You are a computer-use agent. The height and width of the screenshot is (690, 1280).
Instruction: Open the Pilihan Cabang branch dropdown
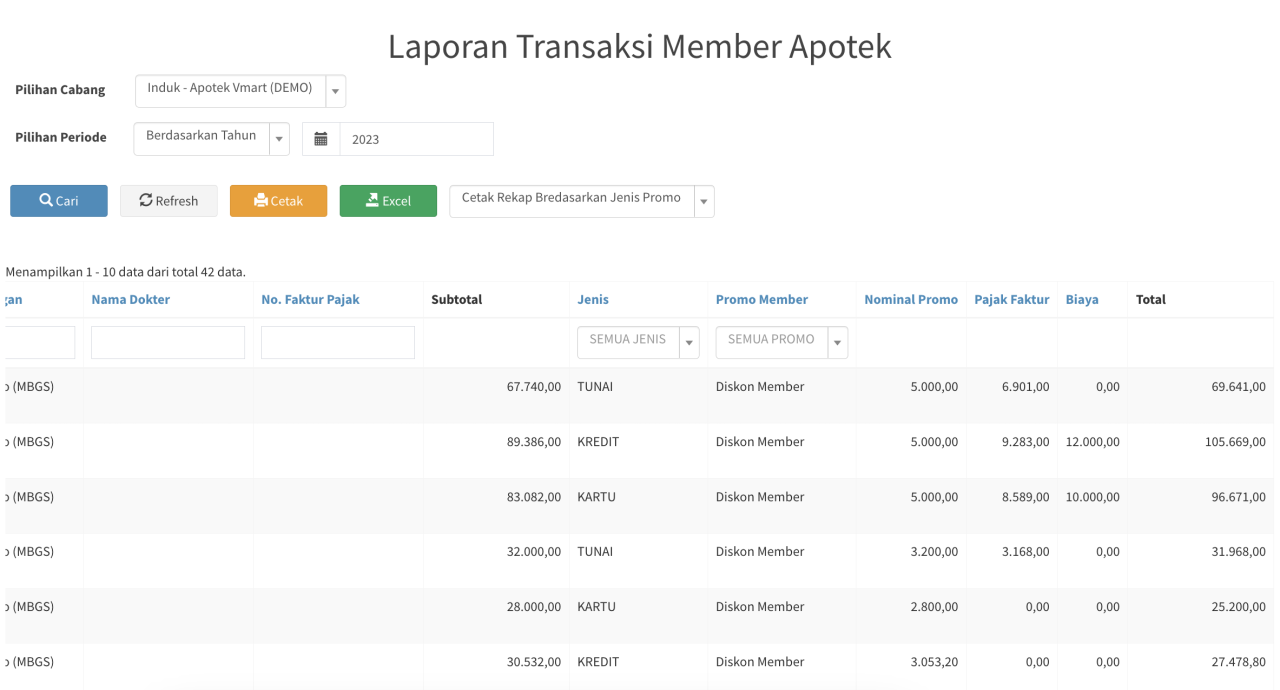click(241, 91)
